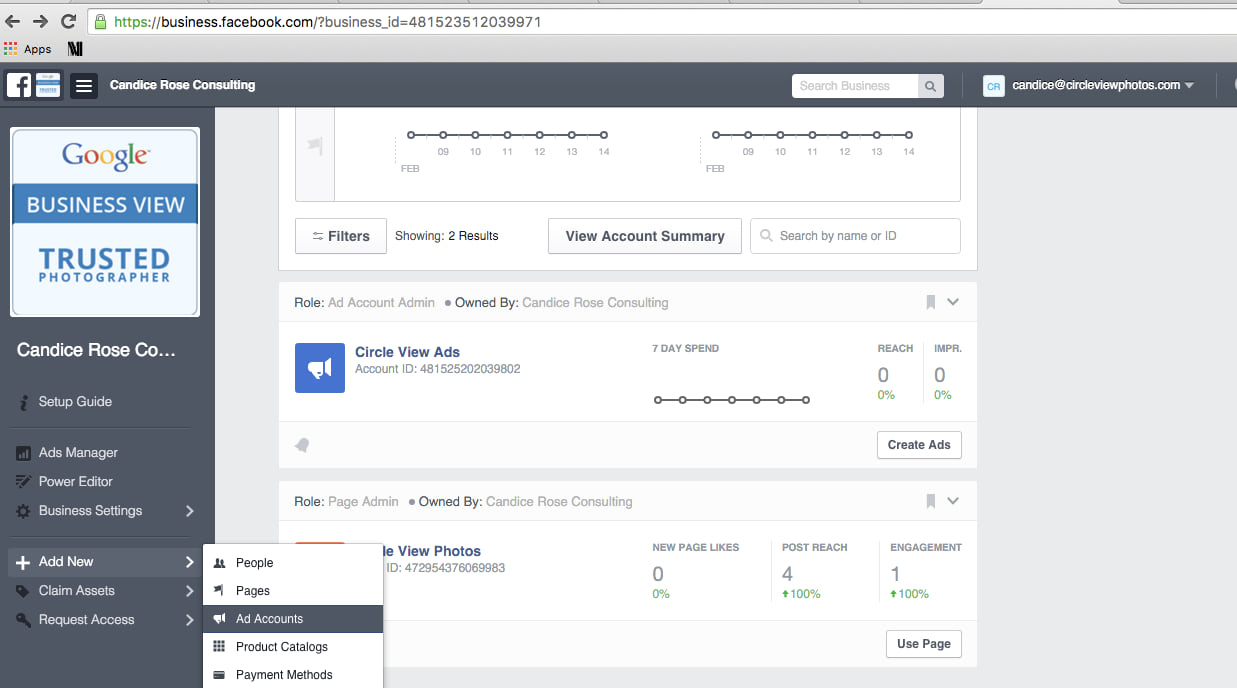Select Ad Accounts from the submenu

point(269,619)
